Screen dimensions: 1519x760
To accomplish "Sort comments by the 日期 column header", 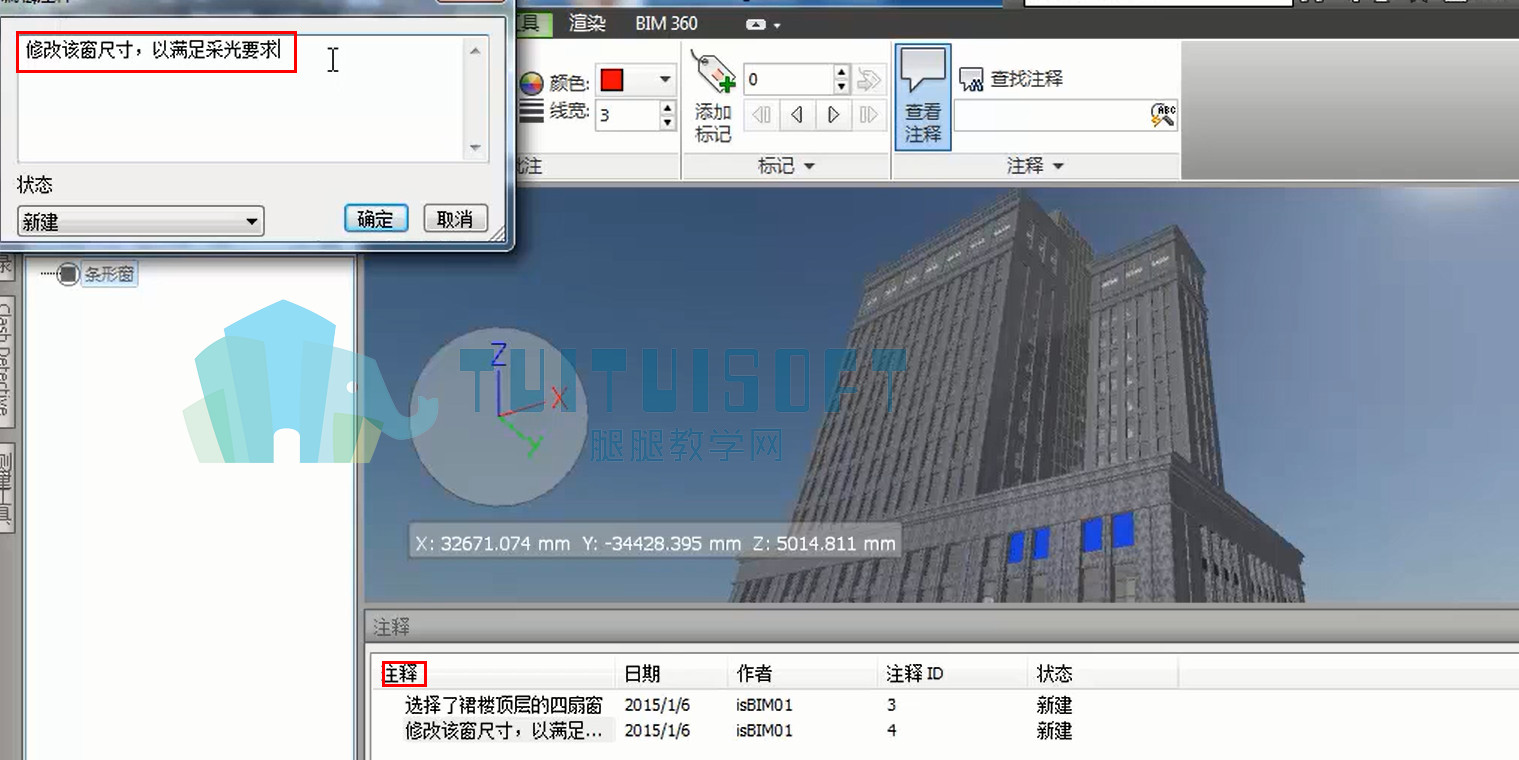I will [x=671, y=674].
